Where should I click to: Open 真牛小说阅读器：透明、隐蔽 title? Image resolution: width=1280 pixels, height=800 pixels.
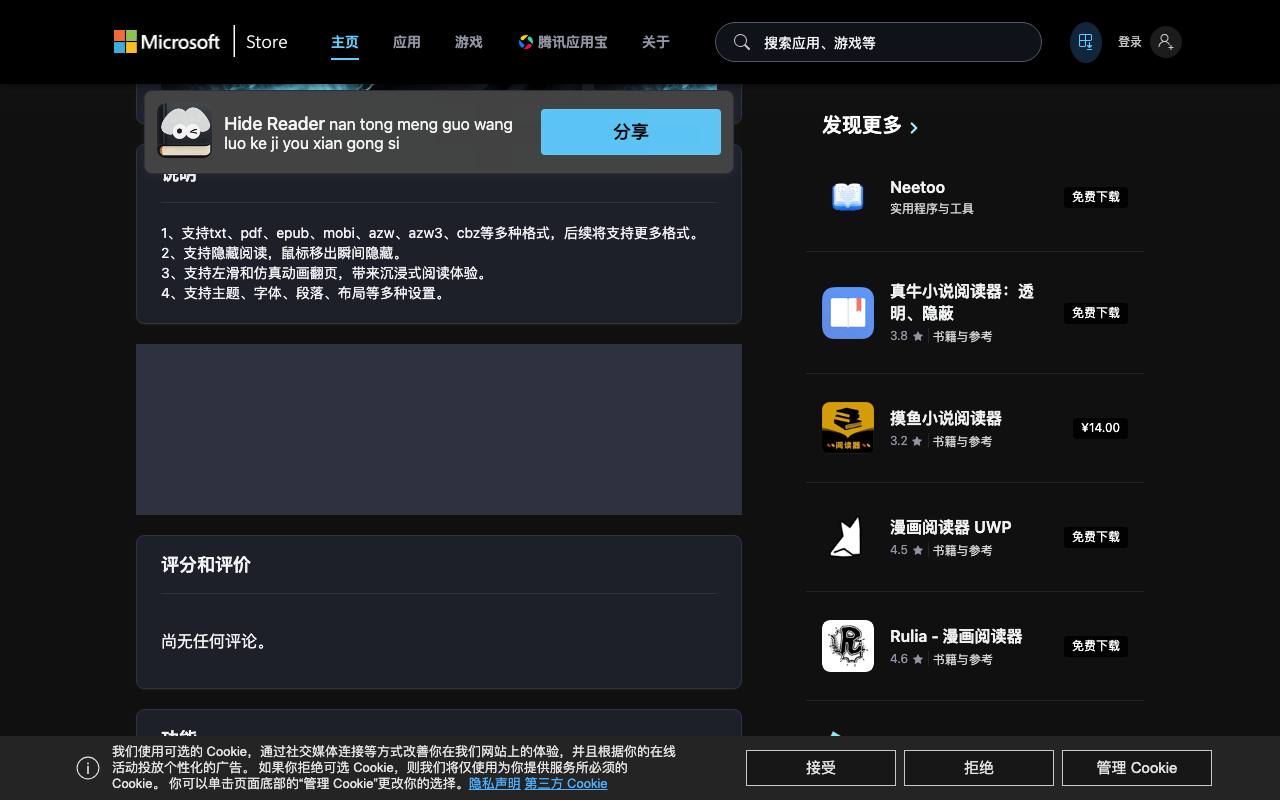click(x=962, y=302)
